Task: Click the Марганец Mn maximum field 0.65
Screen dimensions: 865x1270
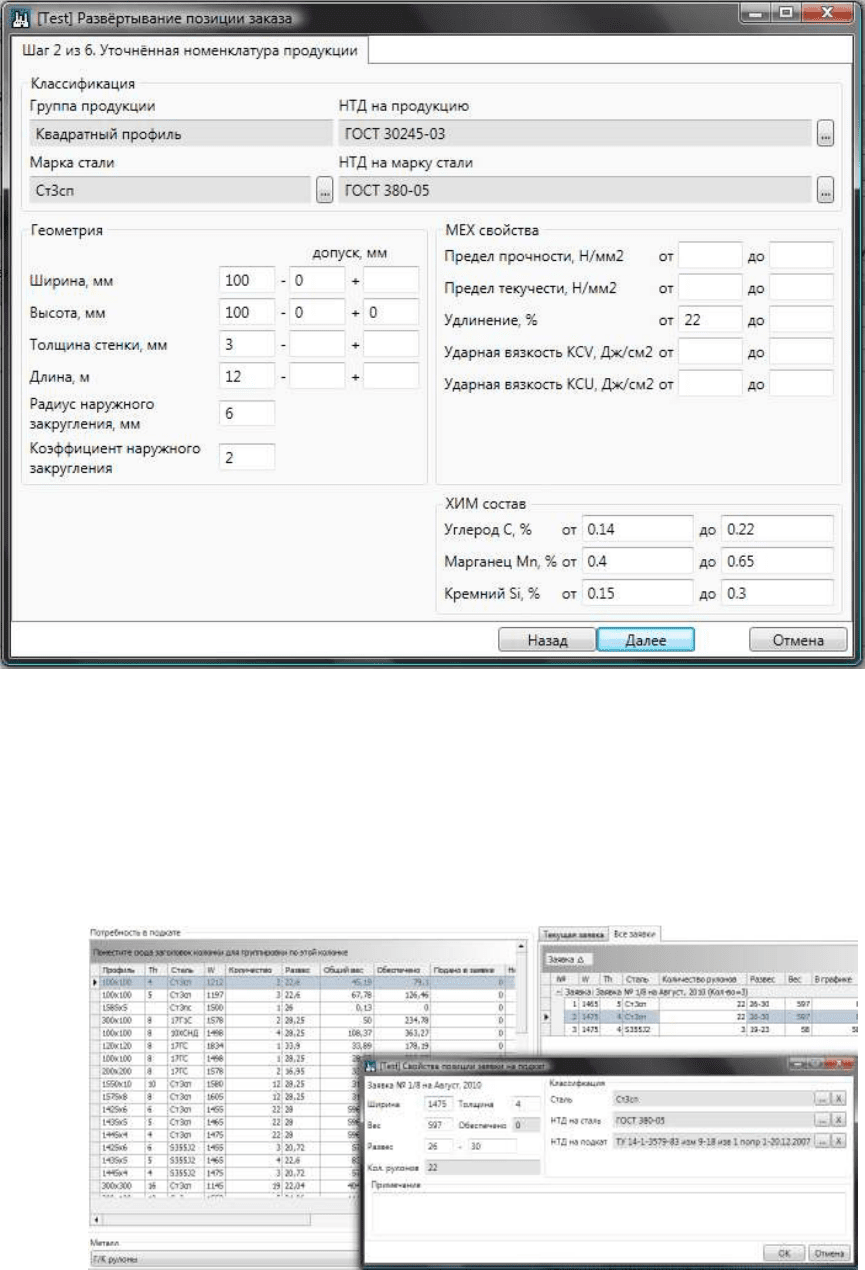Action: click(778, 561)
